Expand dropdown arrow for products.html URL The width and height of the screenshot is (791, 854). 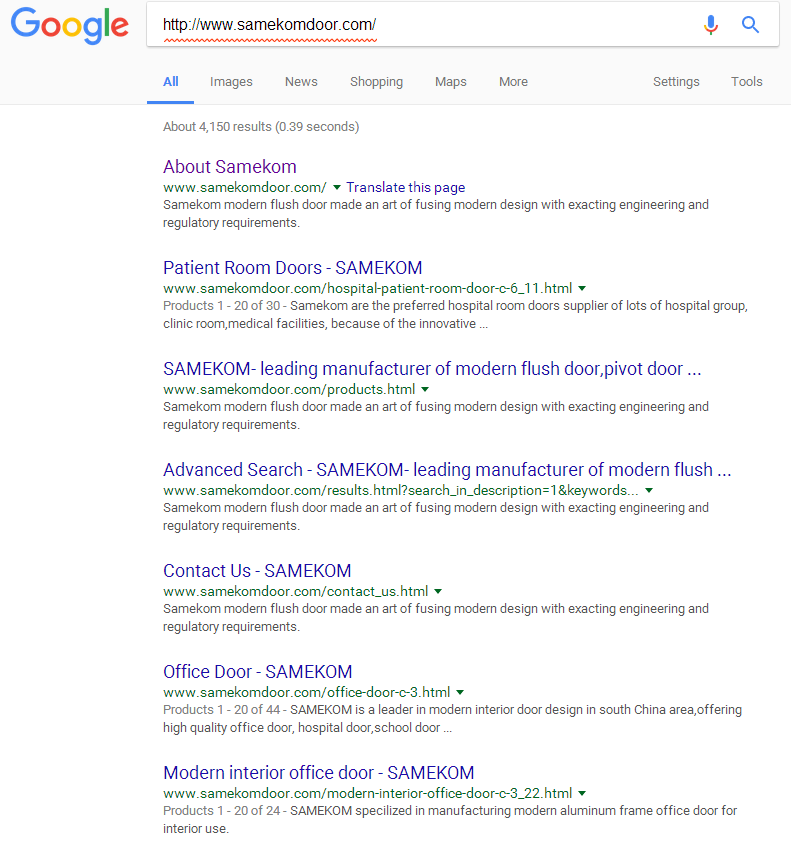tap(425, 389)
